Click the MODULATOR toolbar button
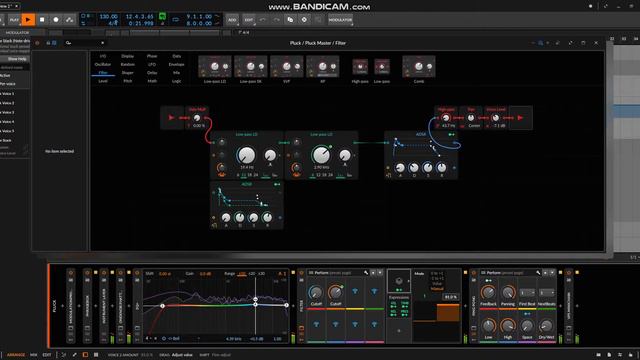Screen dimensions: 640x360 pyautogui.click(x=340, y=20)
